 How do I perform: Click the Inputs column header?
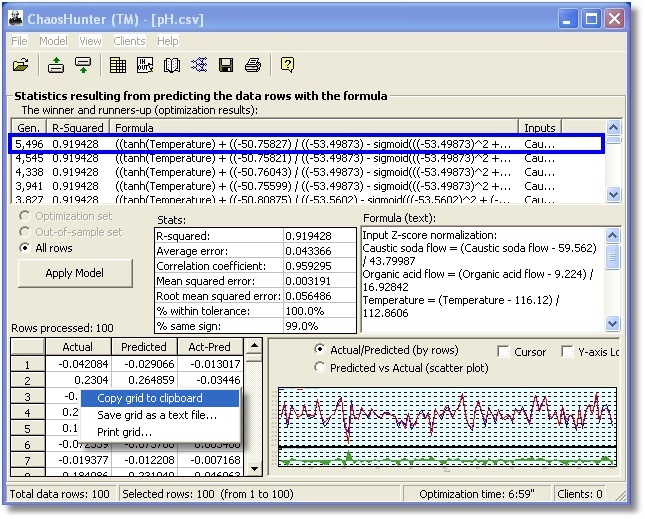click(x=540, y=128)
